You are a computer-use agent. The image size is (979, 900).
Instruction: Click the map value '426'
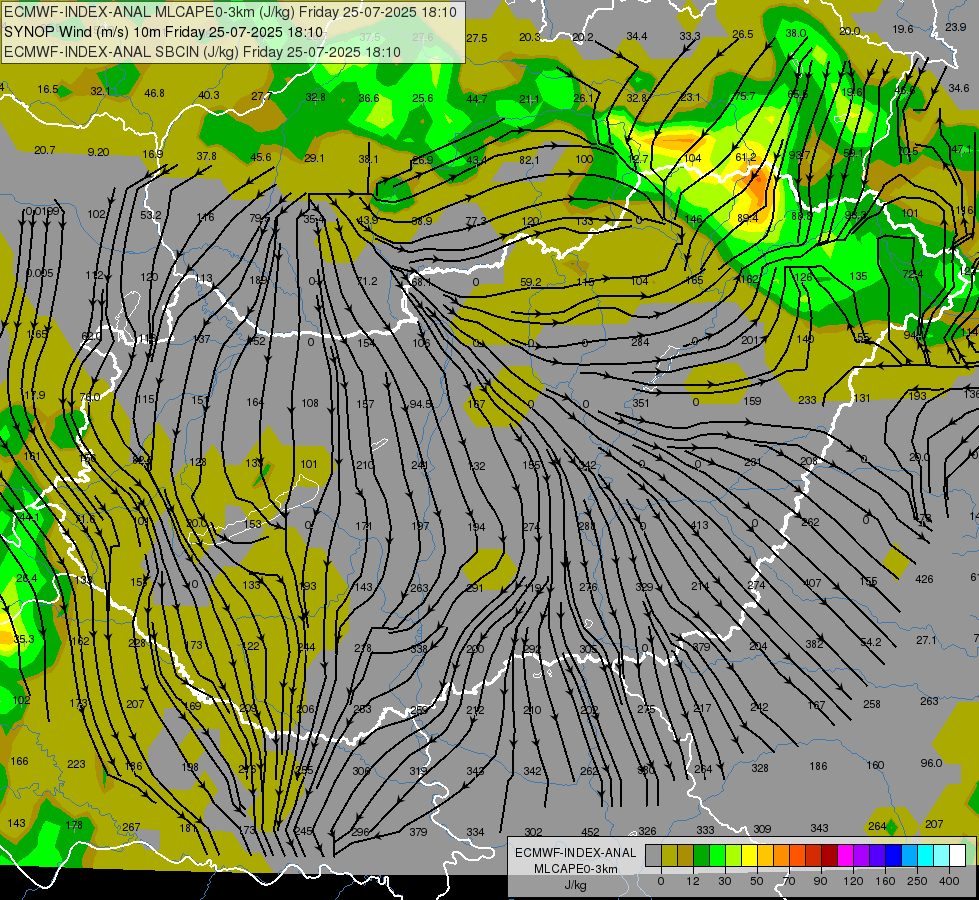tap(924, 579)
